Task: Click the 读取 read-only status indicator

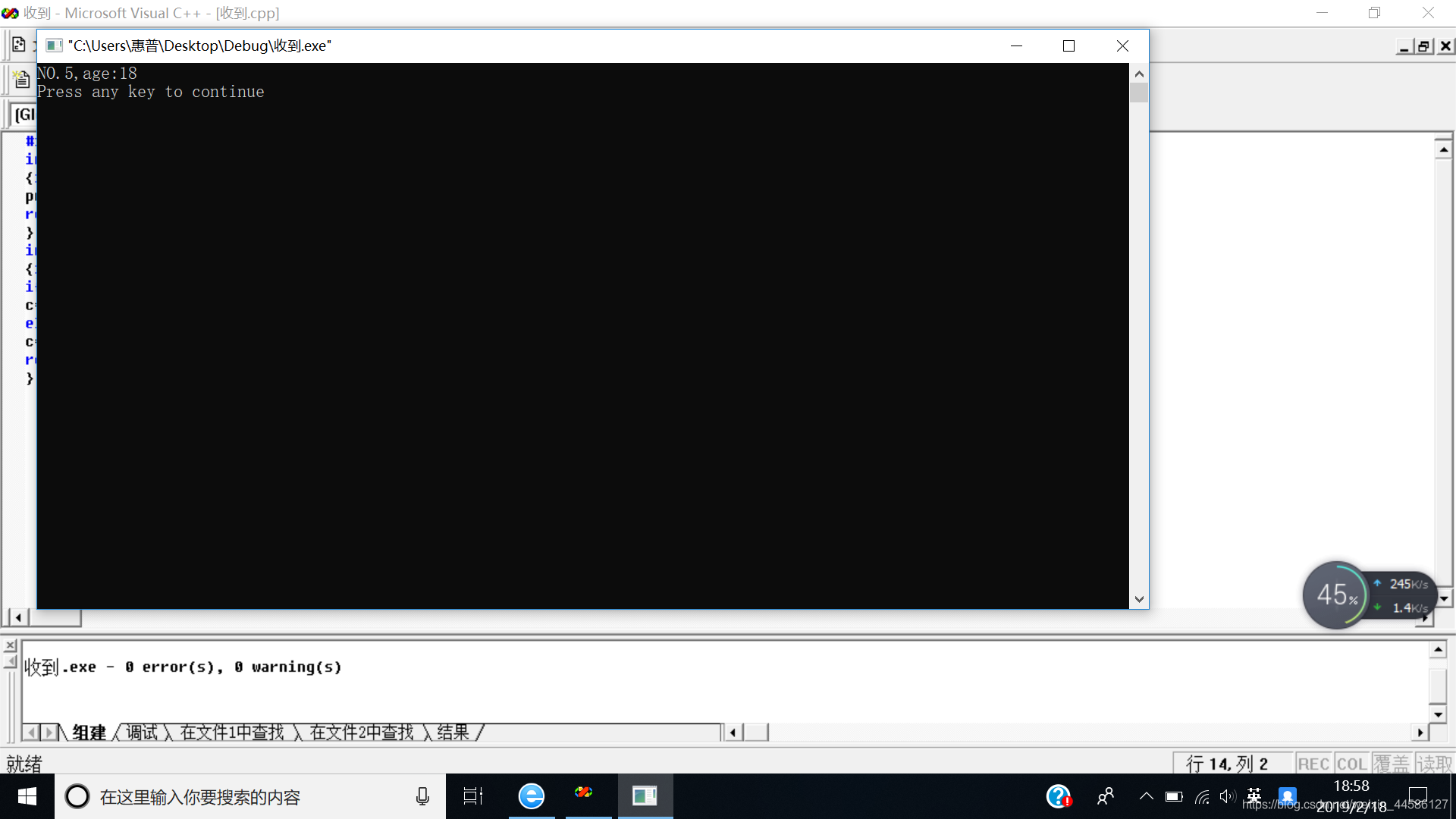Action: [1434, 764]
